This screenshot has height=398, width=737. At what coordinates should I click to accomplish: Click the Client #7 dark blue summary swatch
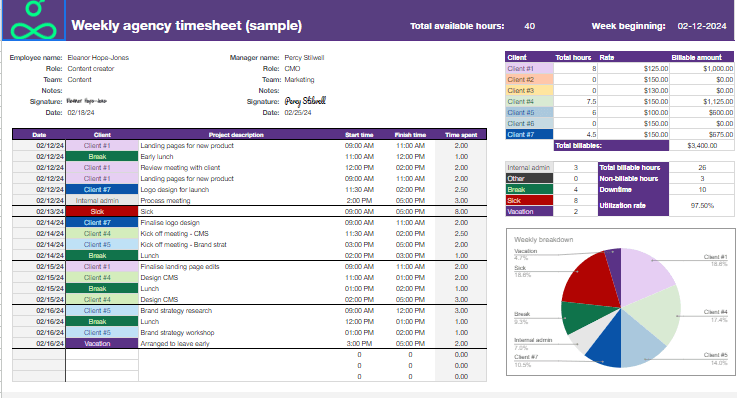tap(529, 134)
